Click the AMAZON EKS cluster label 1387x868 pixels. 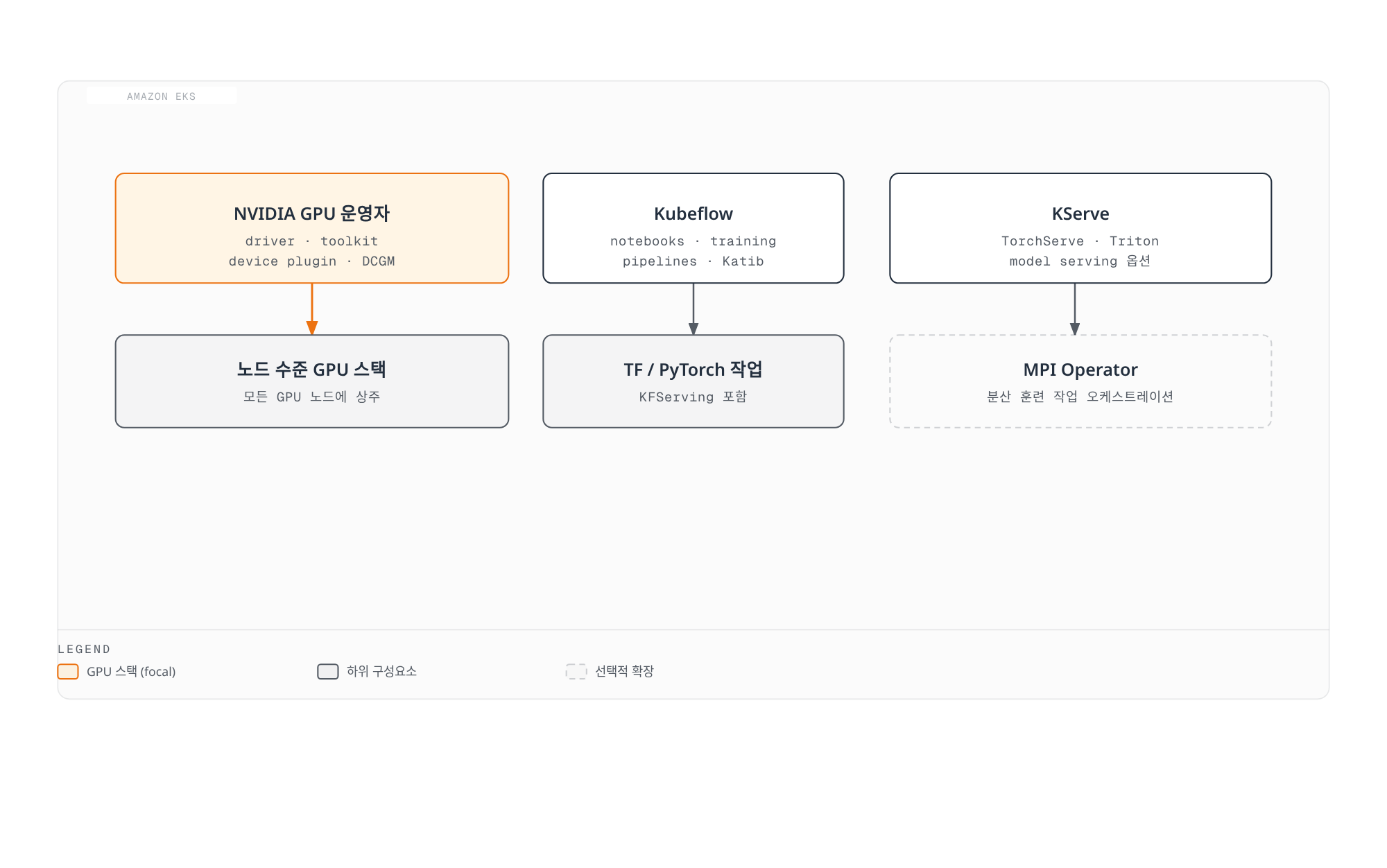[x=162, y=96]
